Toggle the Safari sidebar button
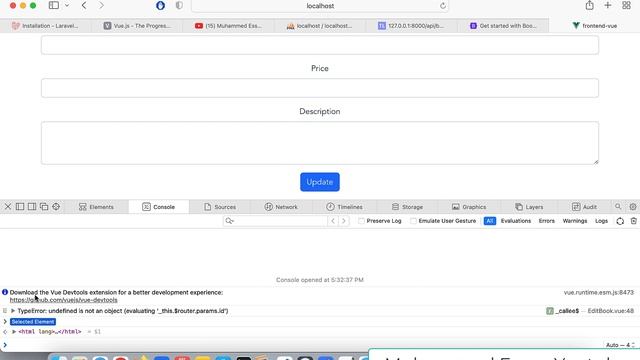 click(53, 5)
